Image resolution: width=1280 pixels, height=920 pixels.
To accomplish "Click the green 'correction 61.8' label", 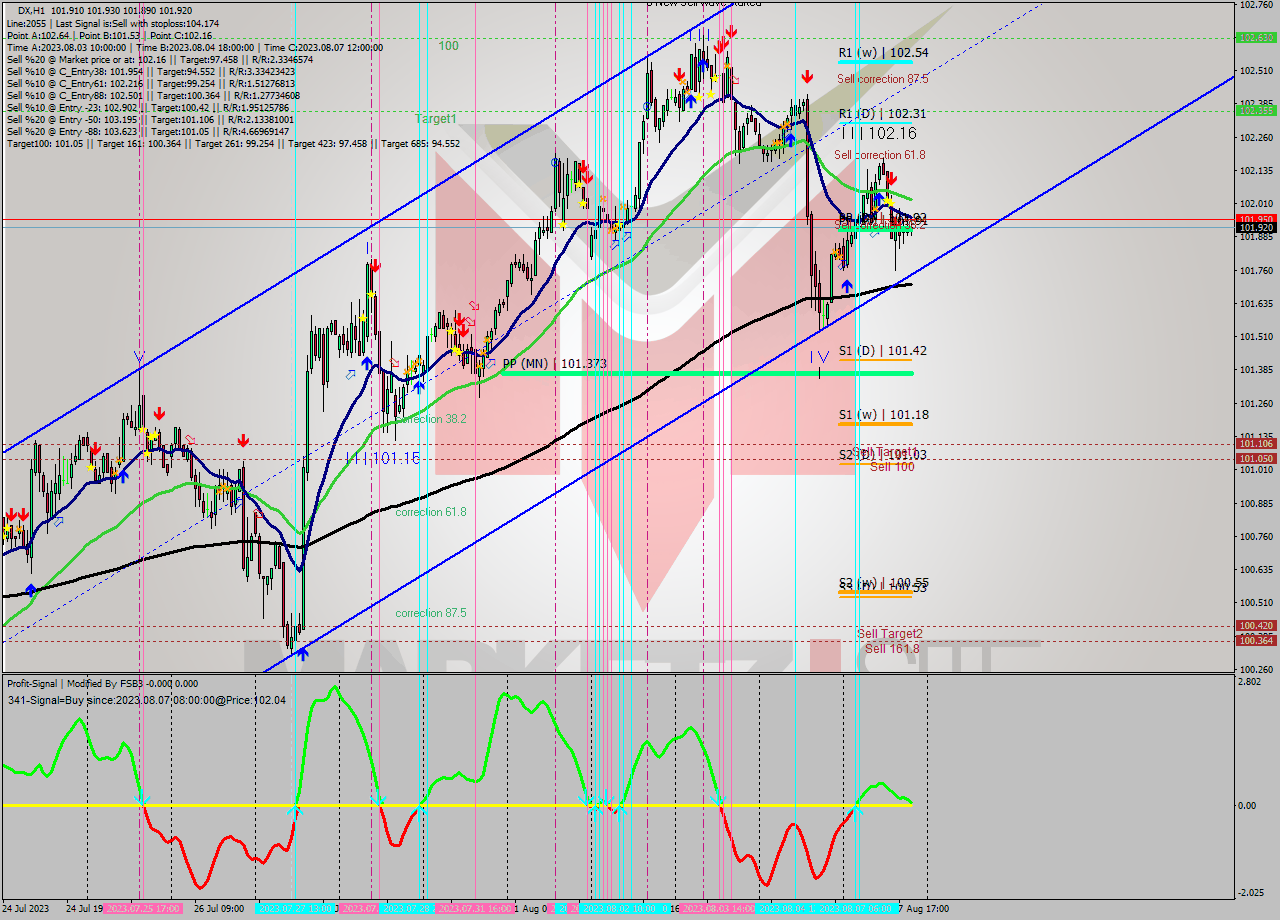I will [x=430, y=512].
